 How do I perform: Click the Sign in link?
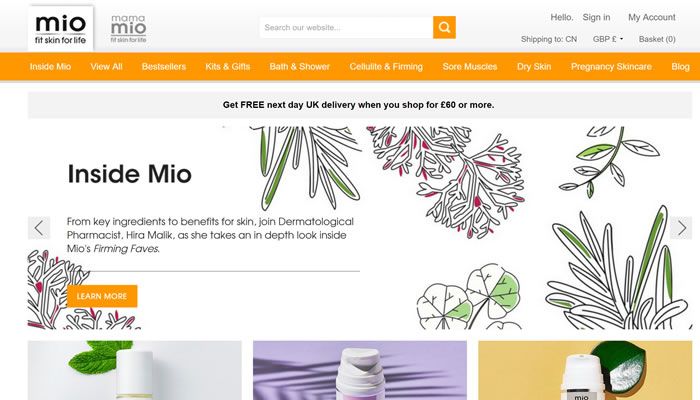click(596, 17)
